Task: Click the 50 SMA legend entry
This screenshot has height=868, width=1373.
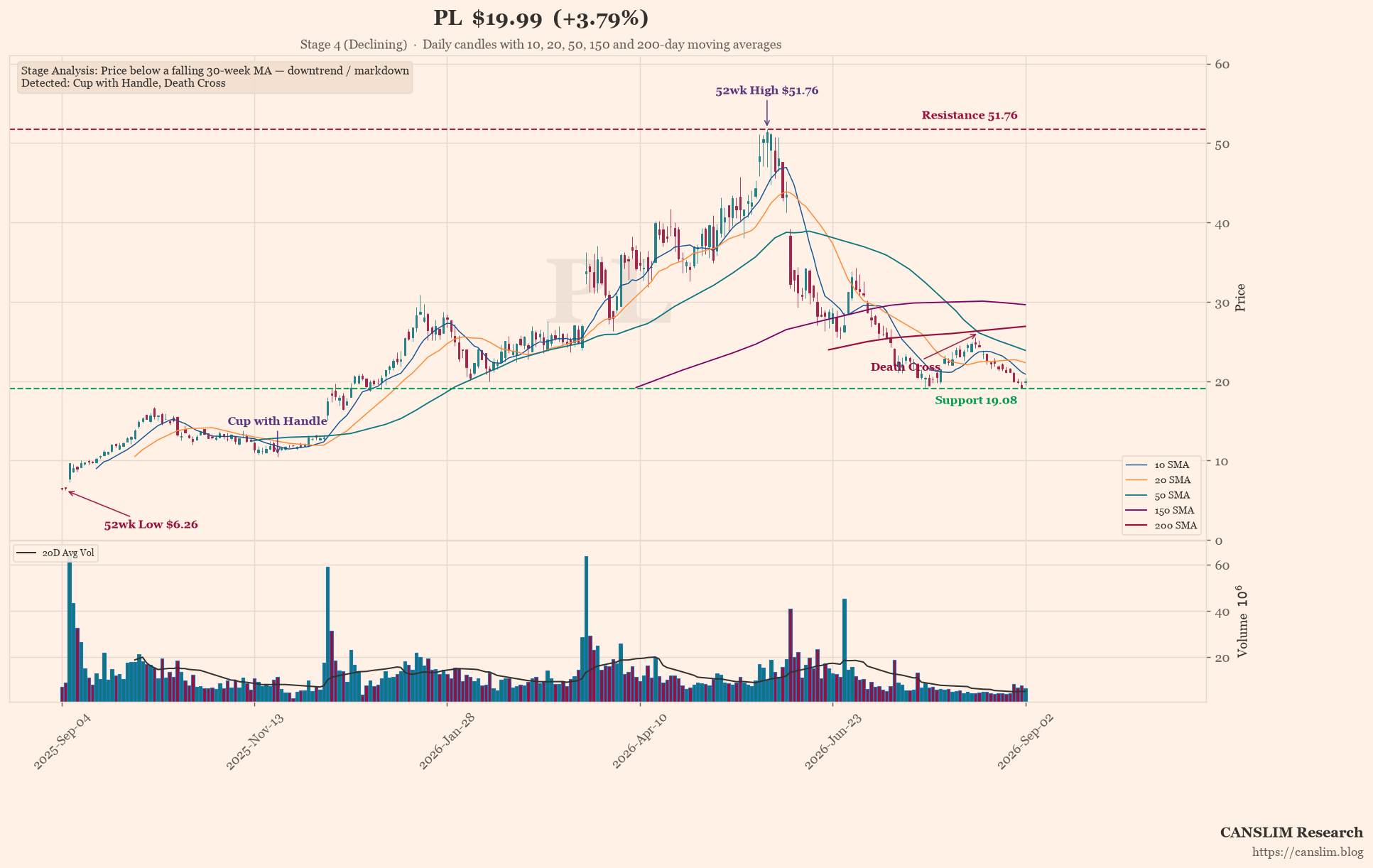Action: click(x=1162, y=496)
